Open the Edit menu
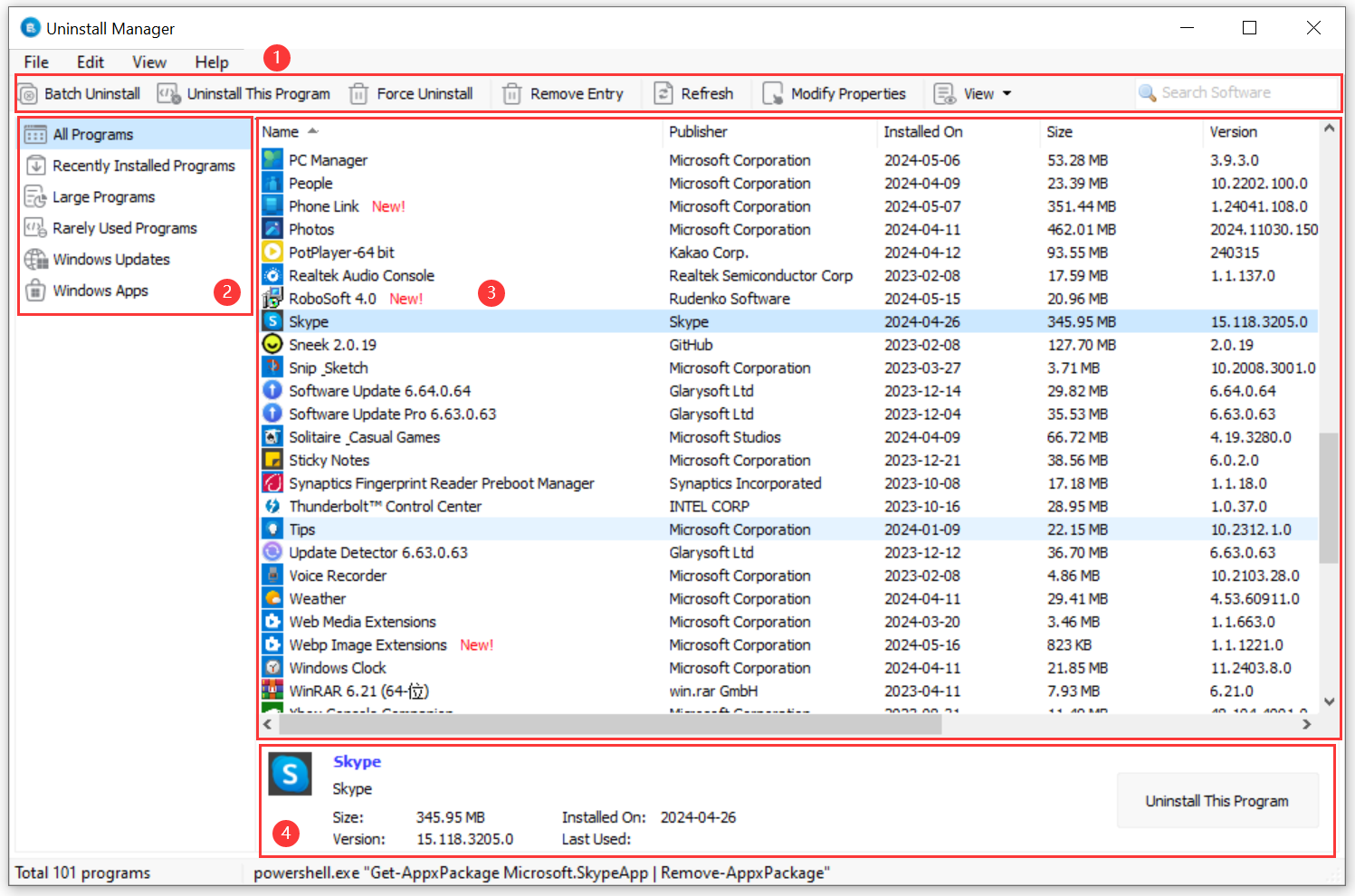This screenshot has width=1355, height=896. pyautogui.click(x=90, y=62)
